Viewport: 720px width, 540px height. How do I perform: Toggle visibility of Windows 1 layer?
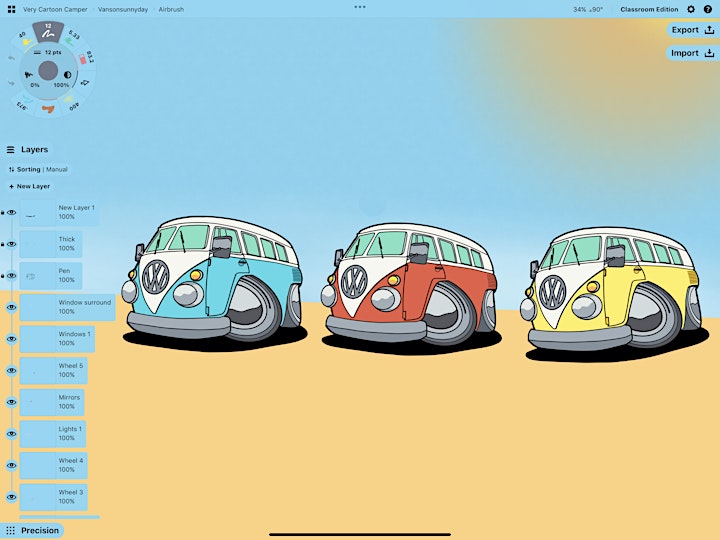tap(12, 339)
